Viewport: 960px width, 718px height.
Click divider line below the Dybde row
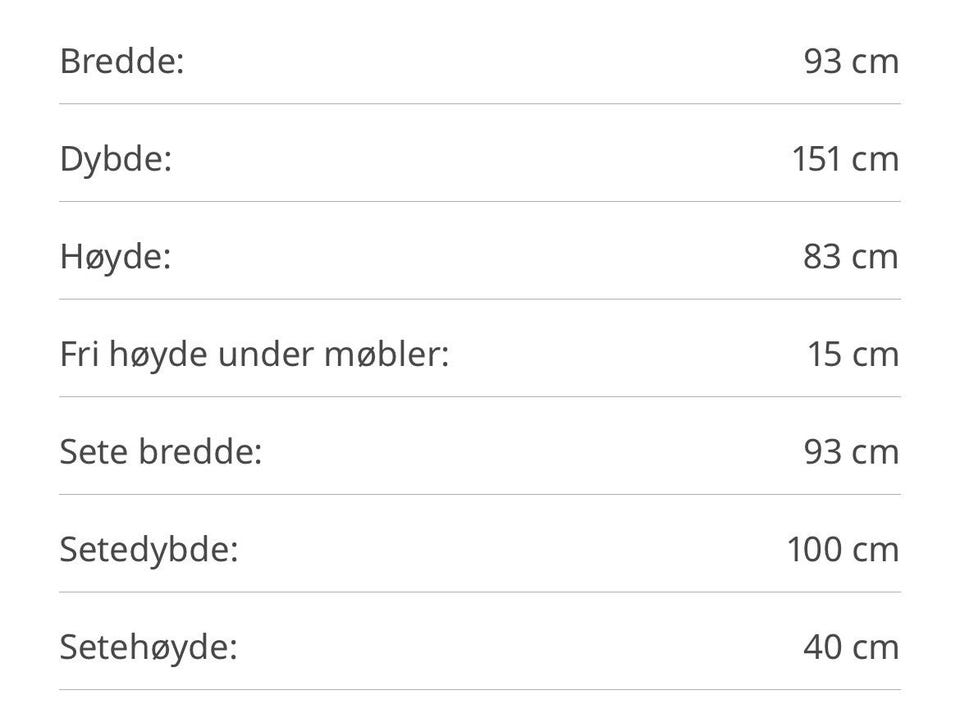480,201
